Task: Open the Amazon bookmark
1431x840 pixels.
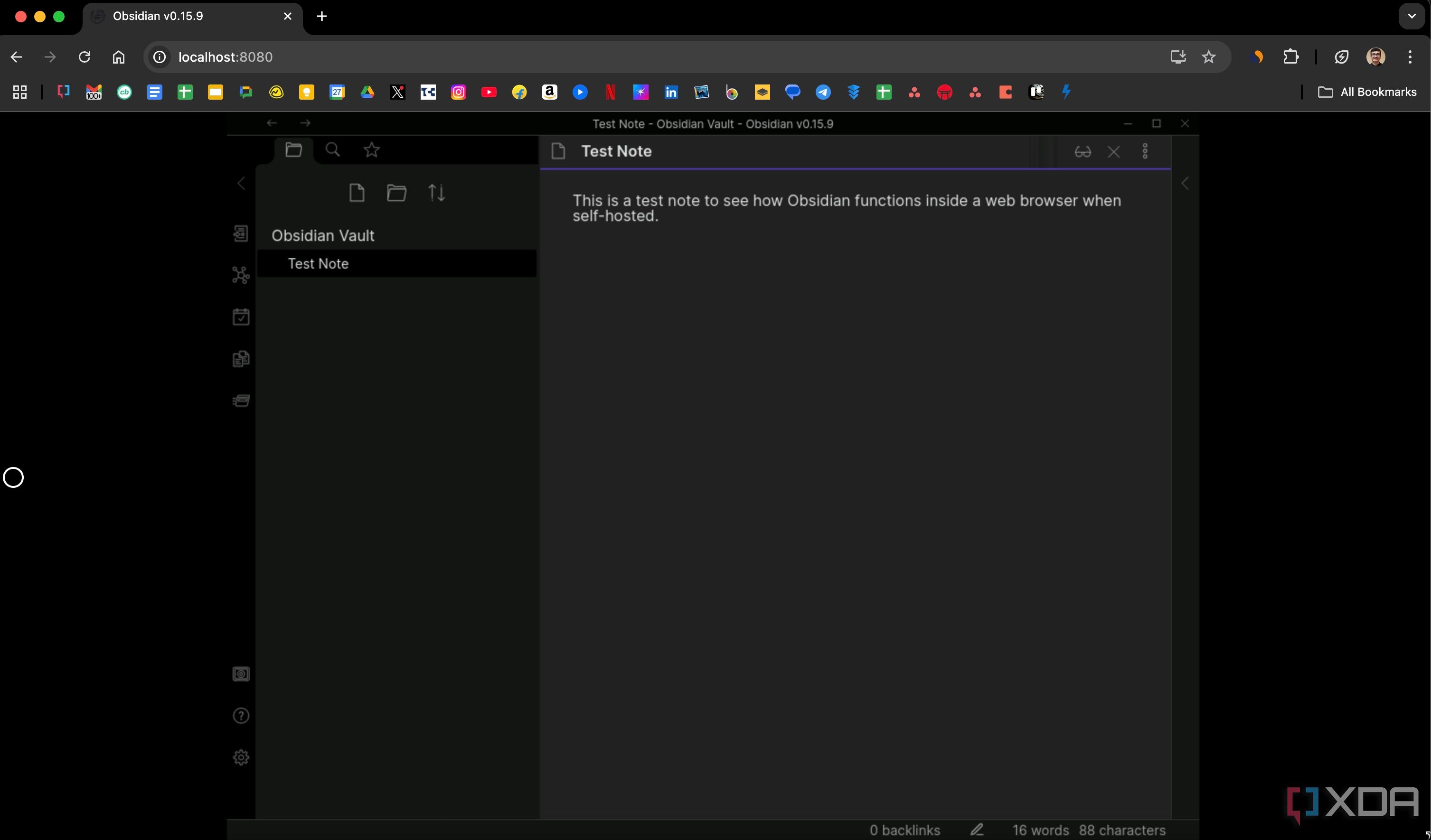Action: click(x=550, y=92)
